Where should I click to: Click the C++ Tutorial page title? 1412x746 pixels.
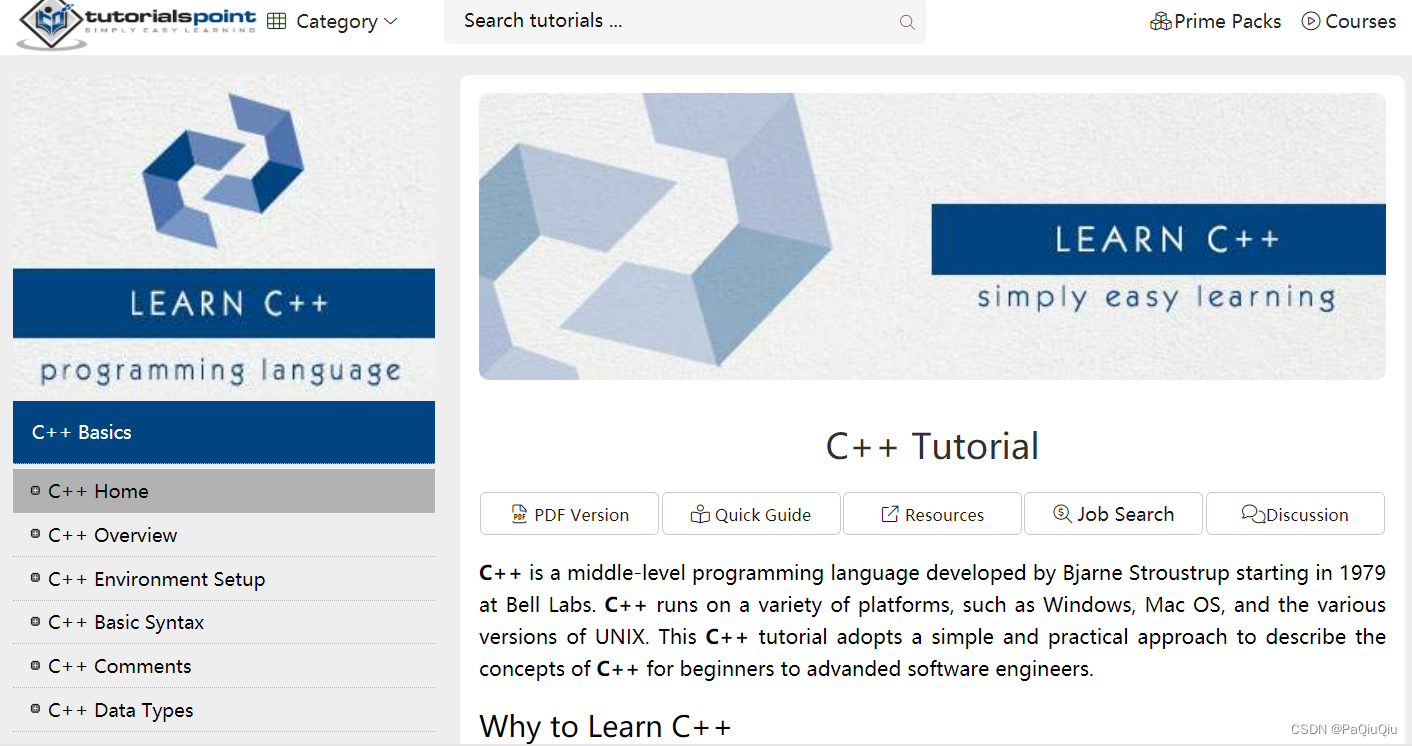tap(932, 446)
